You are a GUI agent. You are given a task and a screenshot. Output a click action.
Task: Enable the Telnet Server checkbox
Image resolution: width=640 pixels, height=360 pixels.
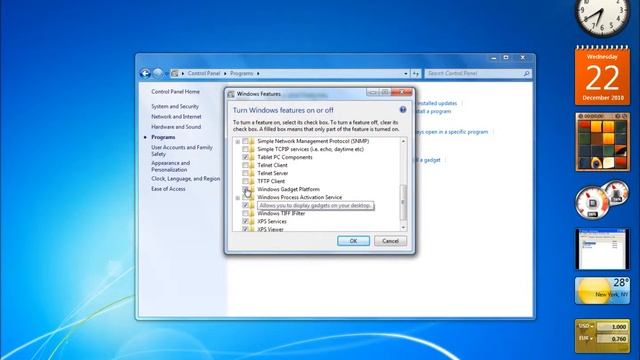pyautogui.click(x=245, y=173)
